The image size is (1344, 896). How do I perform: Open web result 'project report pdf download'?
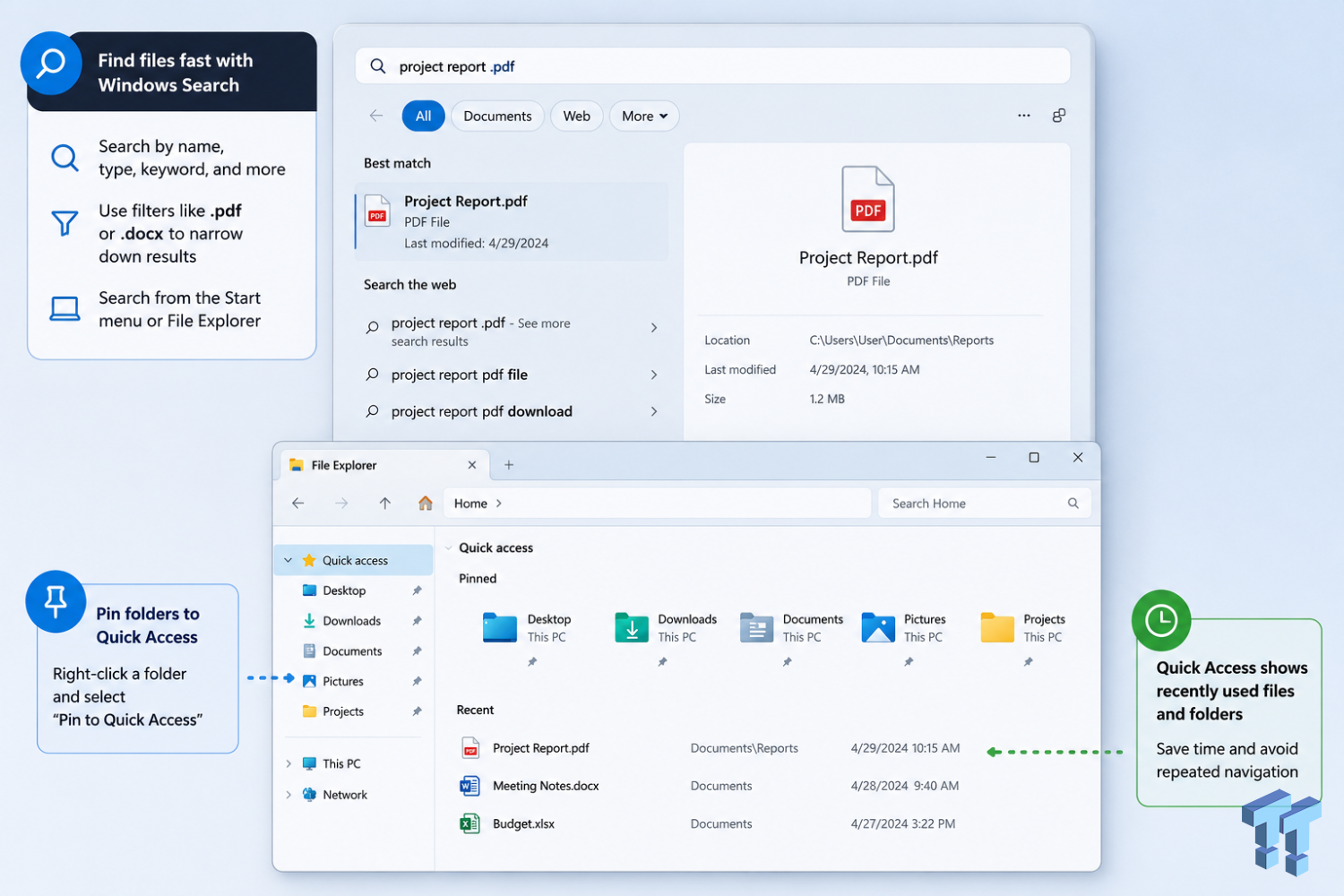point(512,411)
